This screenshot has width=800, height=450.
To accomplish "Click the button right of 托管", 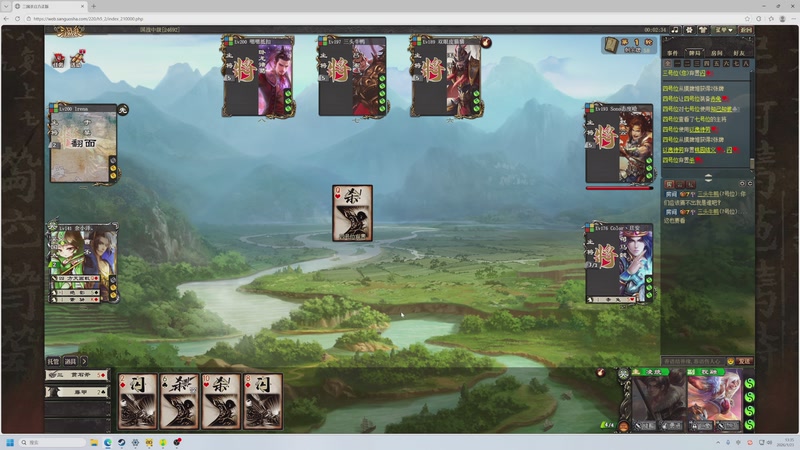I will point(71,361).
